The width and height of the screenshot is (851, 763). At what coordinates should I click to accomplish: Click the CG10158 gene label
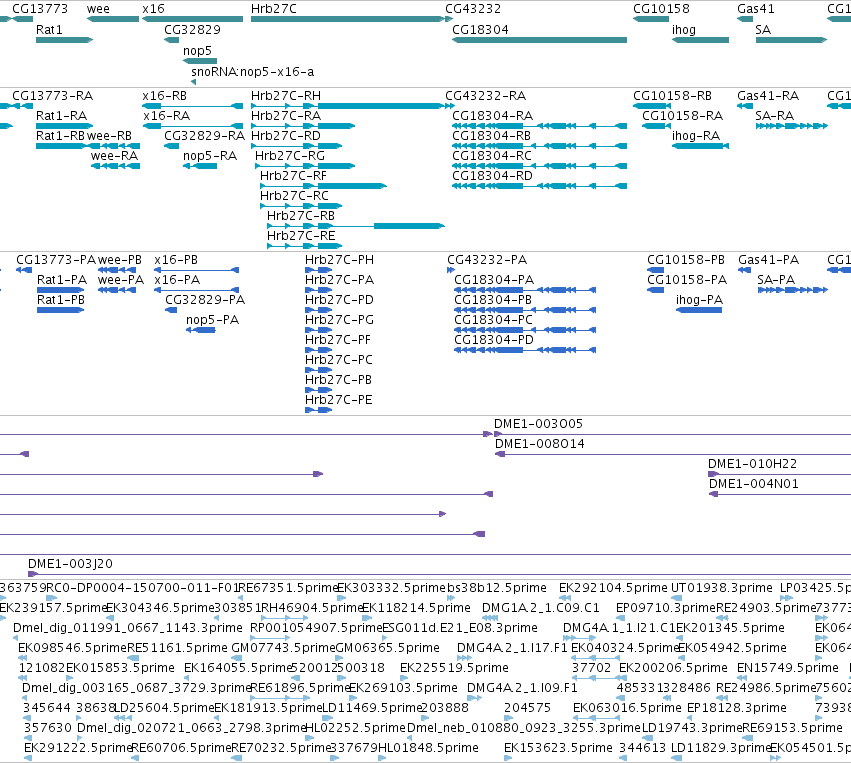point(661,9)
